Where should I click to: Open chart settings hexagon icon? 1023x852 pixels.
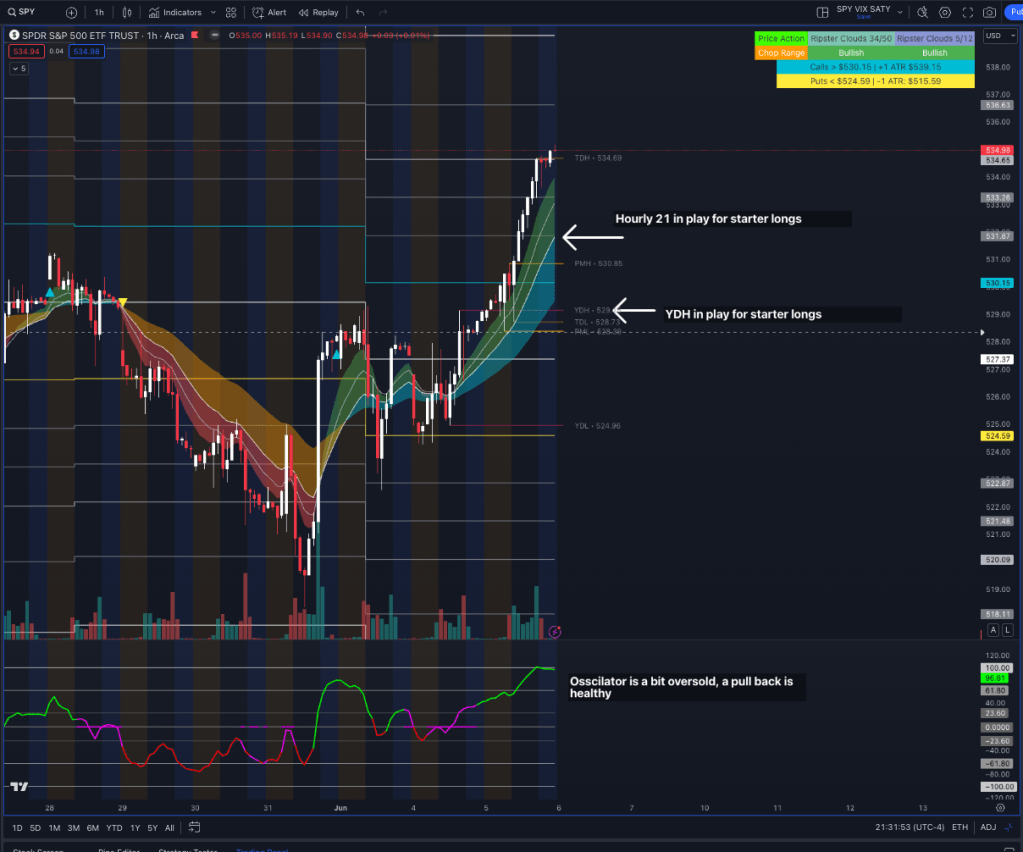[945, 13]
